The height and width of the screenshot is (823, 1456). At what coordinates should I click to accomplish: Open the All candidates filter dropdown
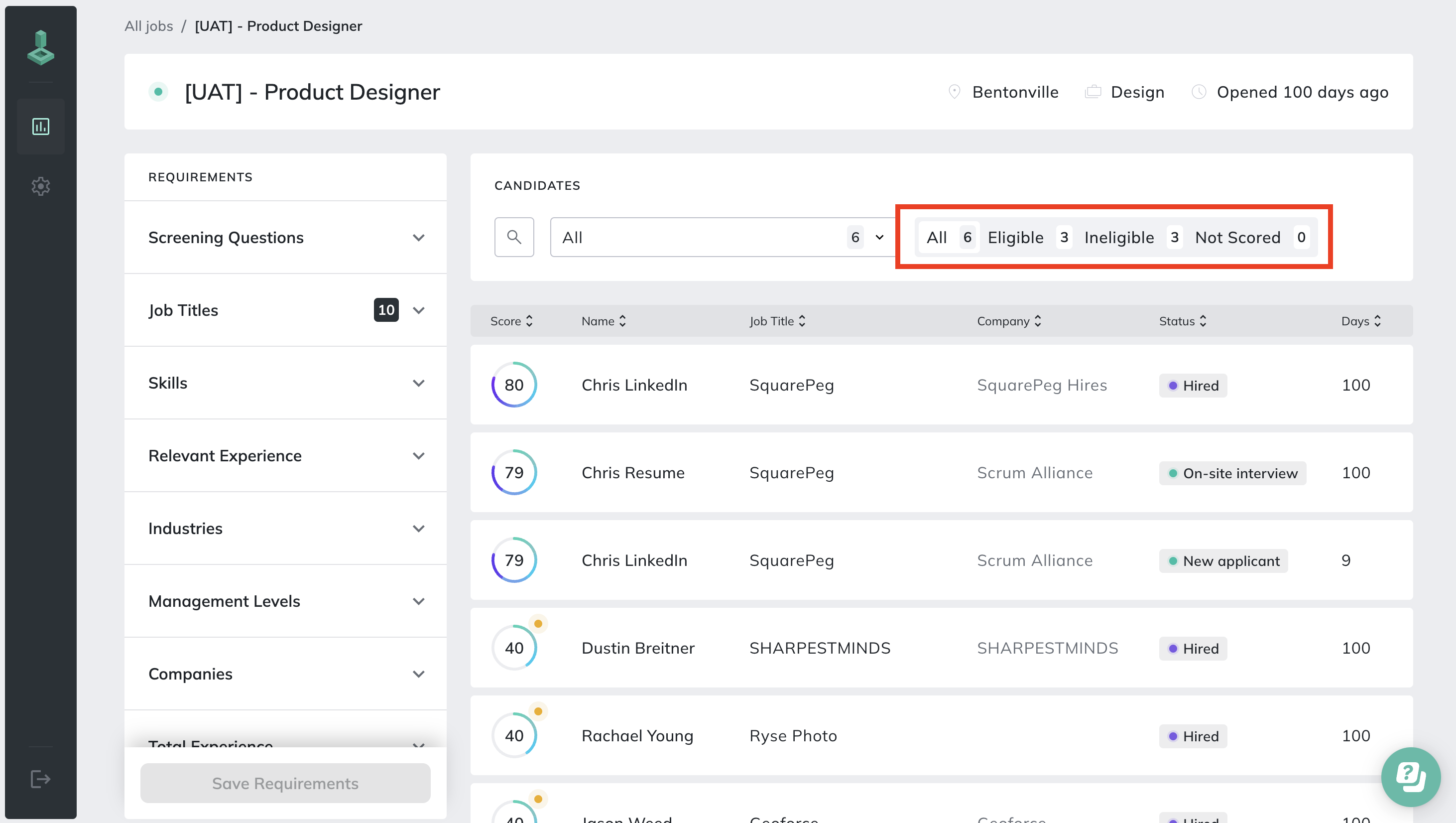(x=723, y=237)
